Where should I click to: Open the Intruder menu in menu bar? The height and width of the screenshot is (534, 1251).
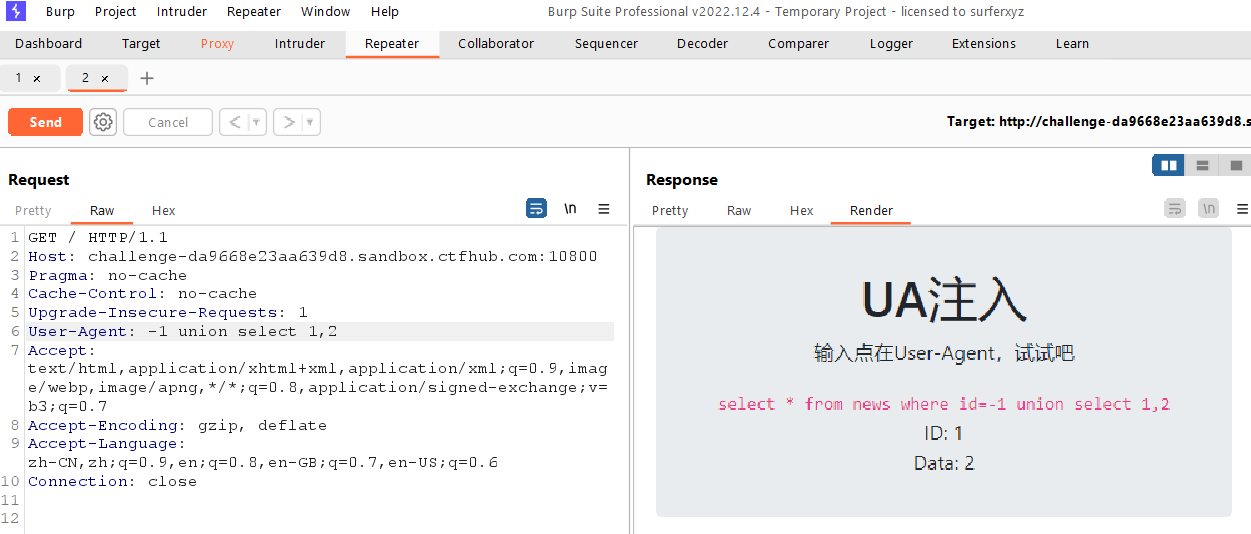coord(182,12)
